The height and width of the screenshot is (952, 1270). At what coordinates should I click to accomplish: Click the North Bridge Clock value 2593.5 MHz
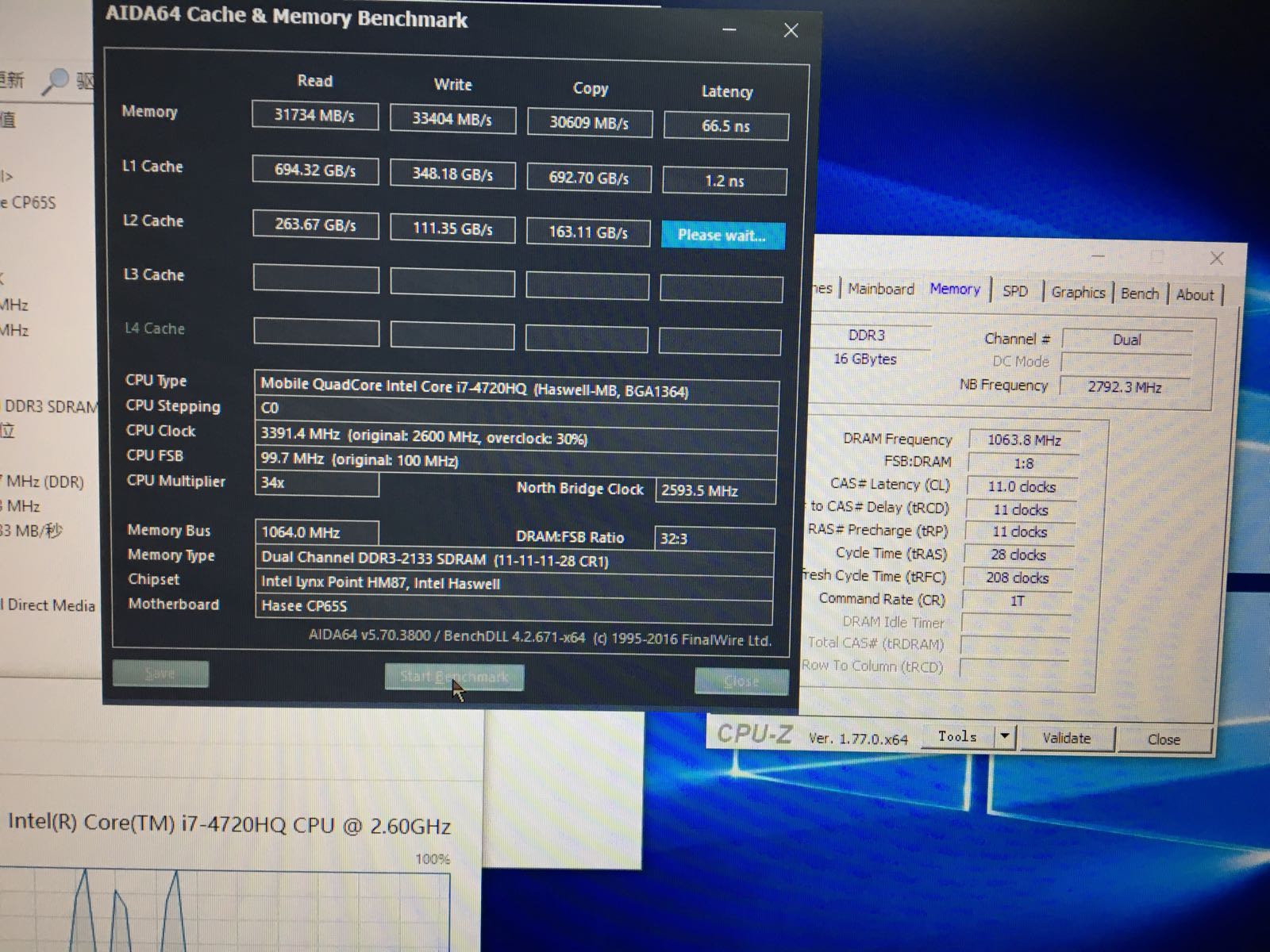point(715,491)
